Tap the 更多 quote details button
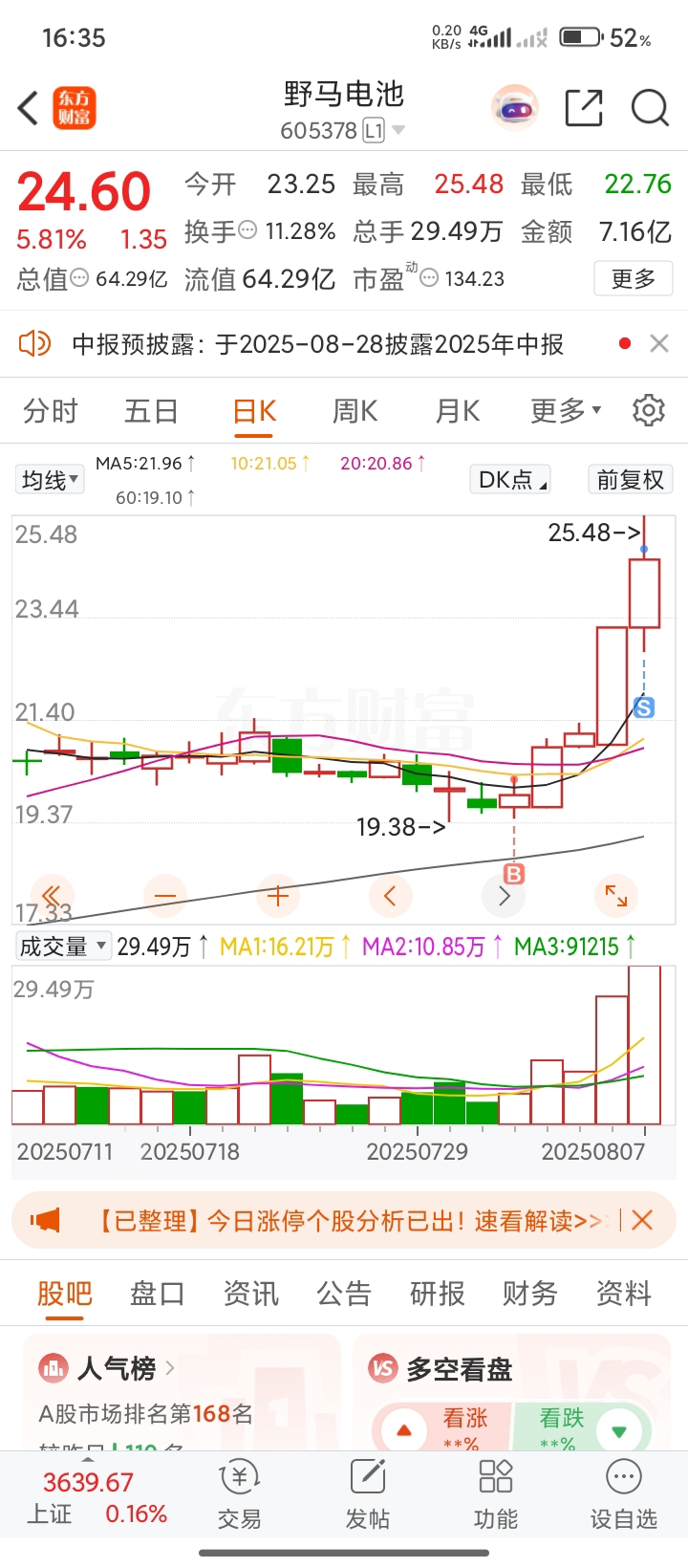The height and width of the screenshot is (1568, 688). [x=634, y=278]
